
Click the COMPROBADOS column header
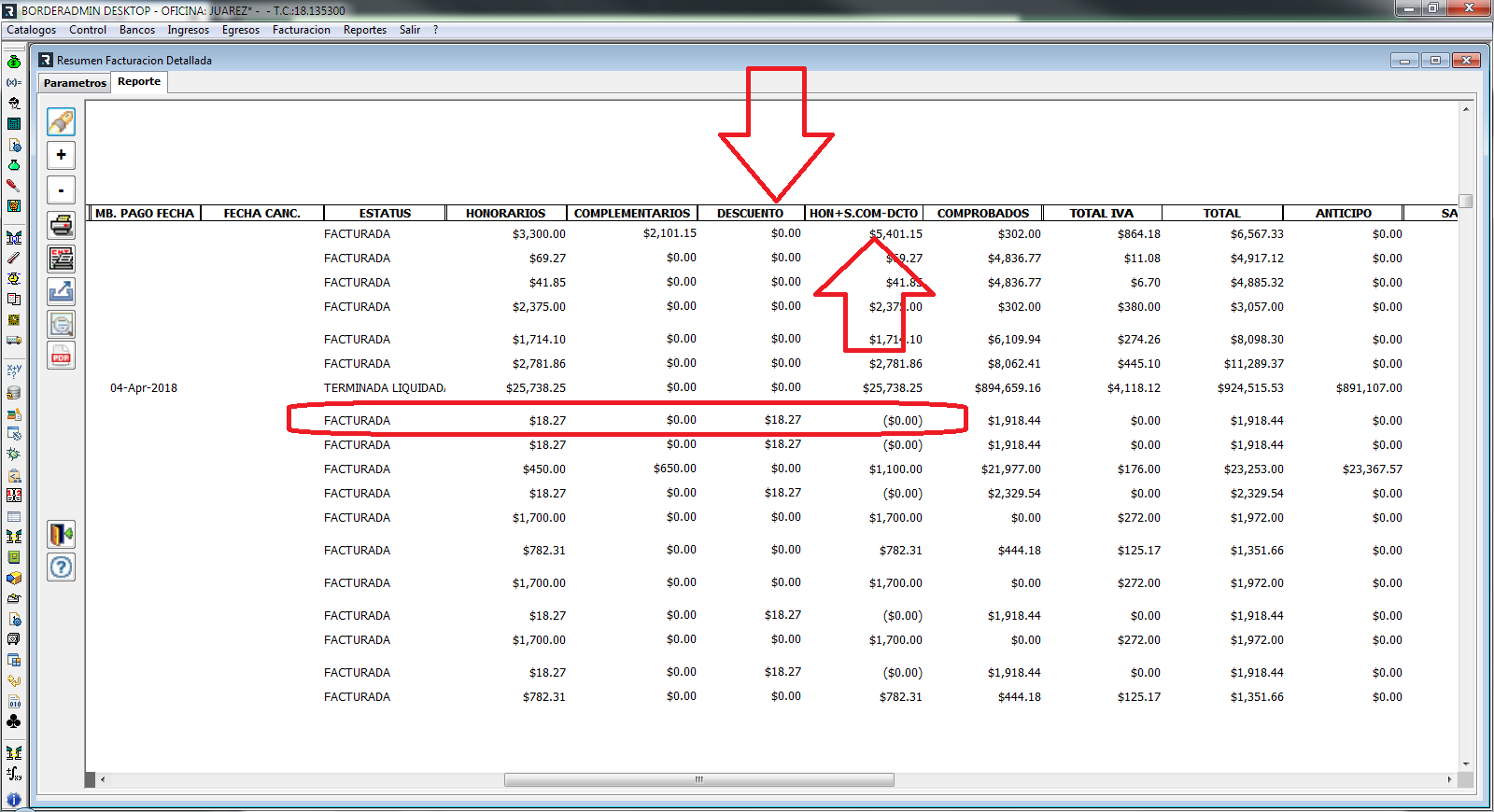(983, 214)
